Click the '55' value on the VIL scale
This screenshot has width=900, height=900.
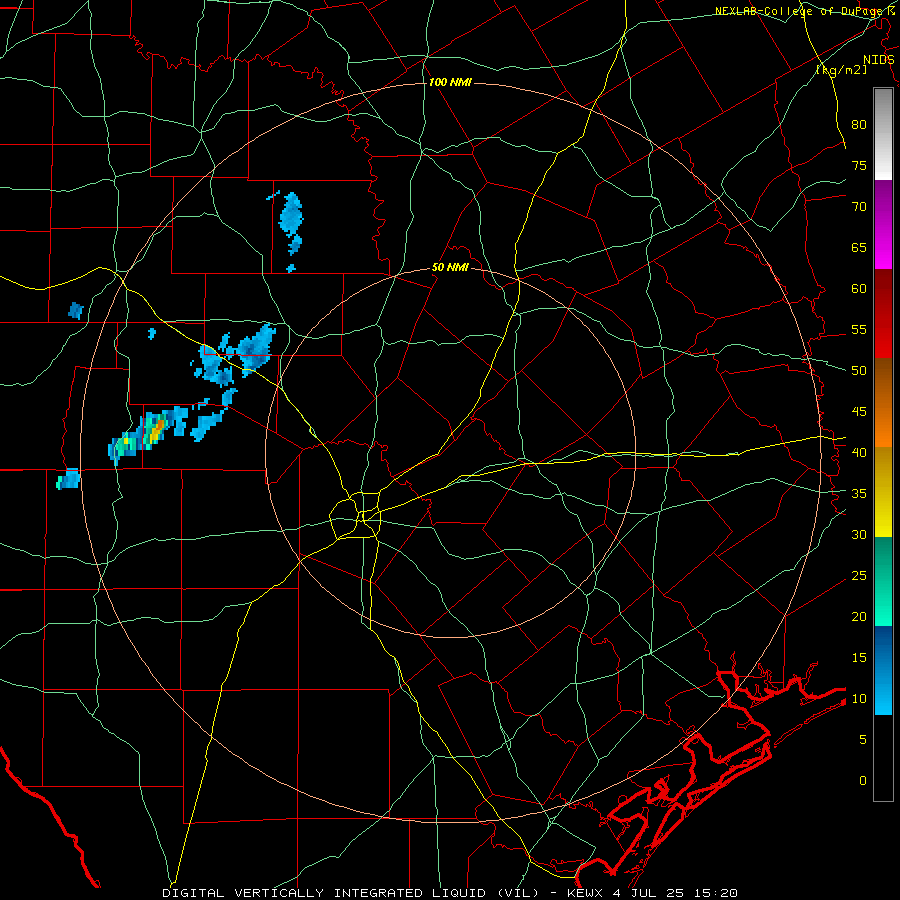point(859,330)
